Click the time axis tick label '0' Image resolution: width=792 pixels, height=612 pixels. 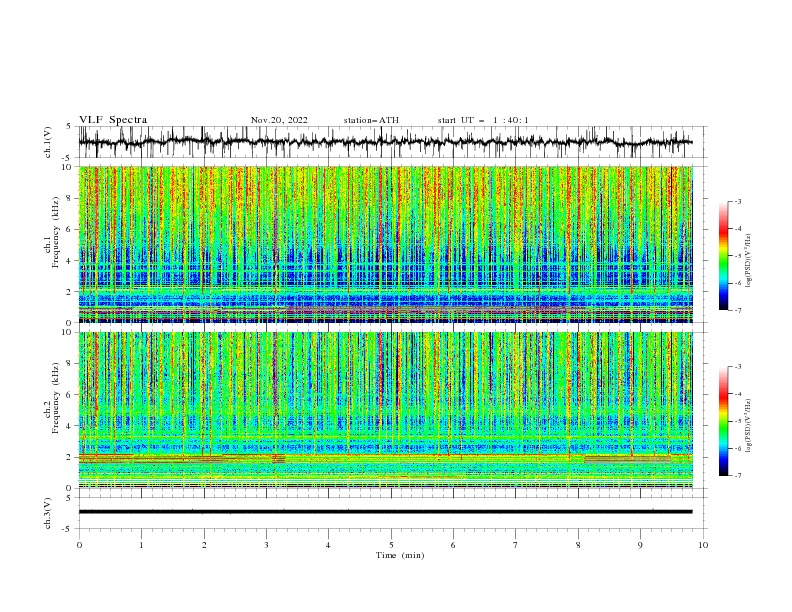coord(79,545)
